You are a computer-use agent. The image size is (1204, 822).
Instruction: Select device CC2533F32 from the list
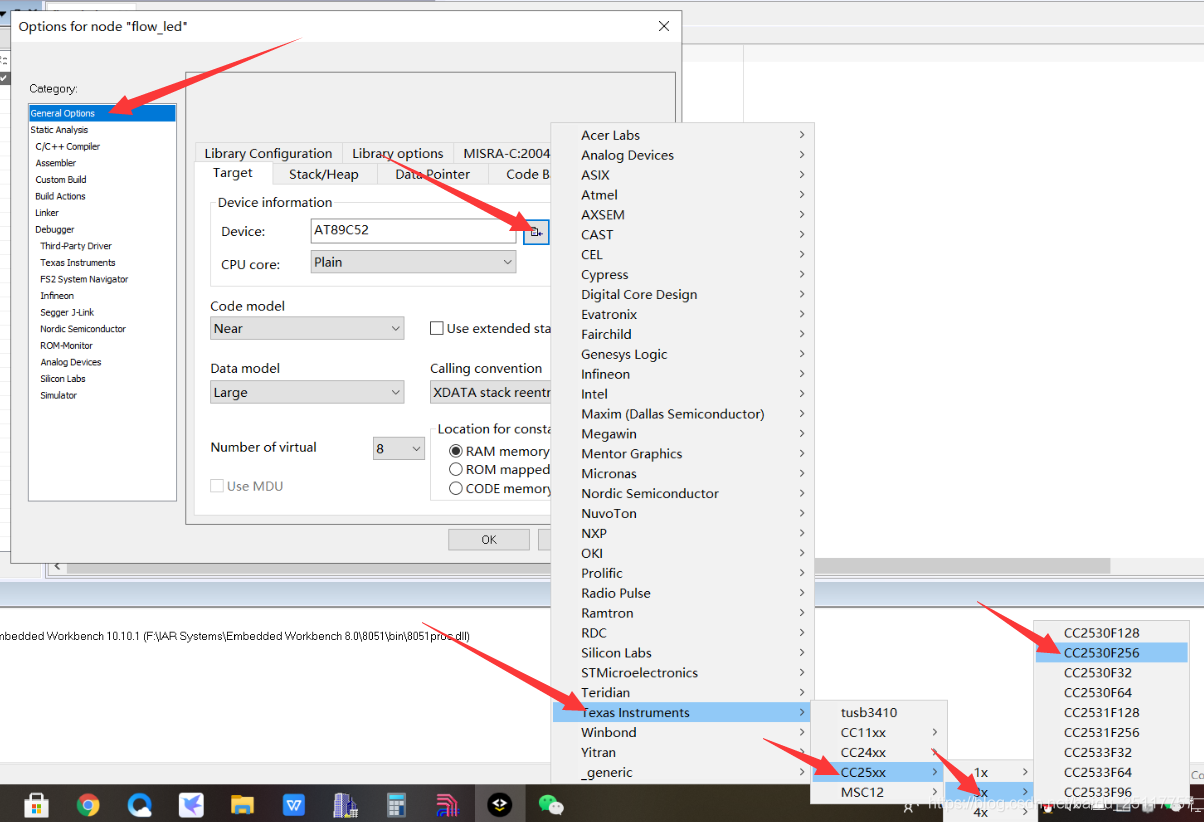click(x=1111, y=752)
